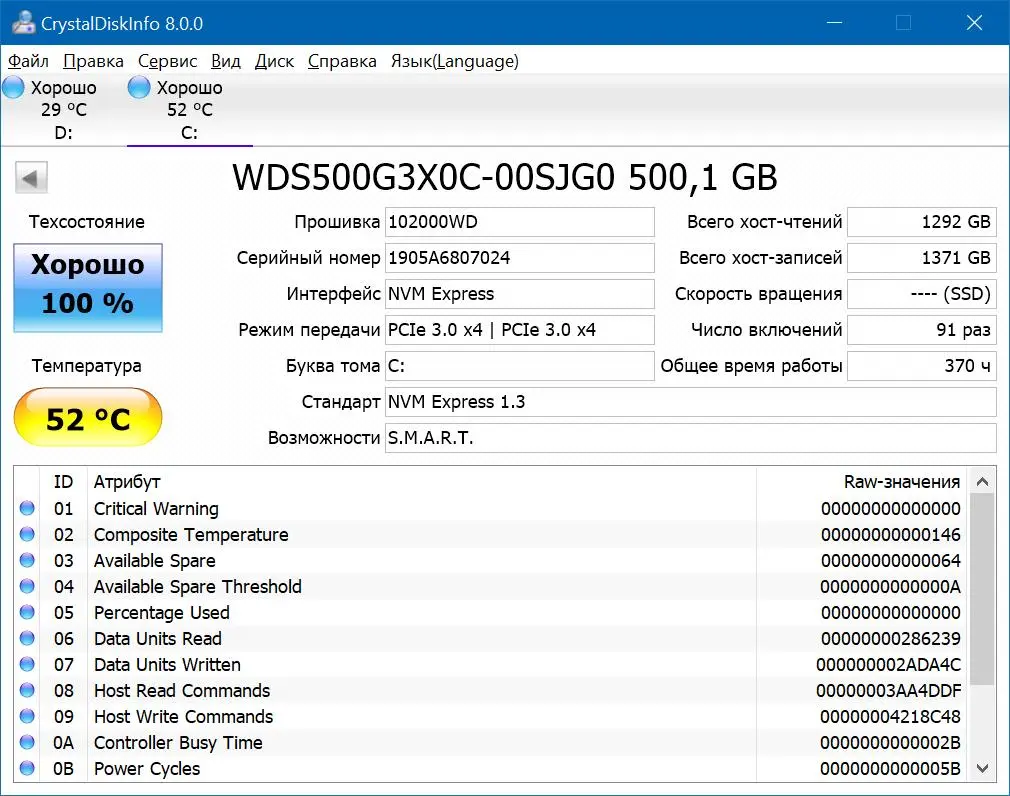Click the power-on count value 91 раз
The image size is (1010, 796).
click(922, 330)
